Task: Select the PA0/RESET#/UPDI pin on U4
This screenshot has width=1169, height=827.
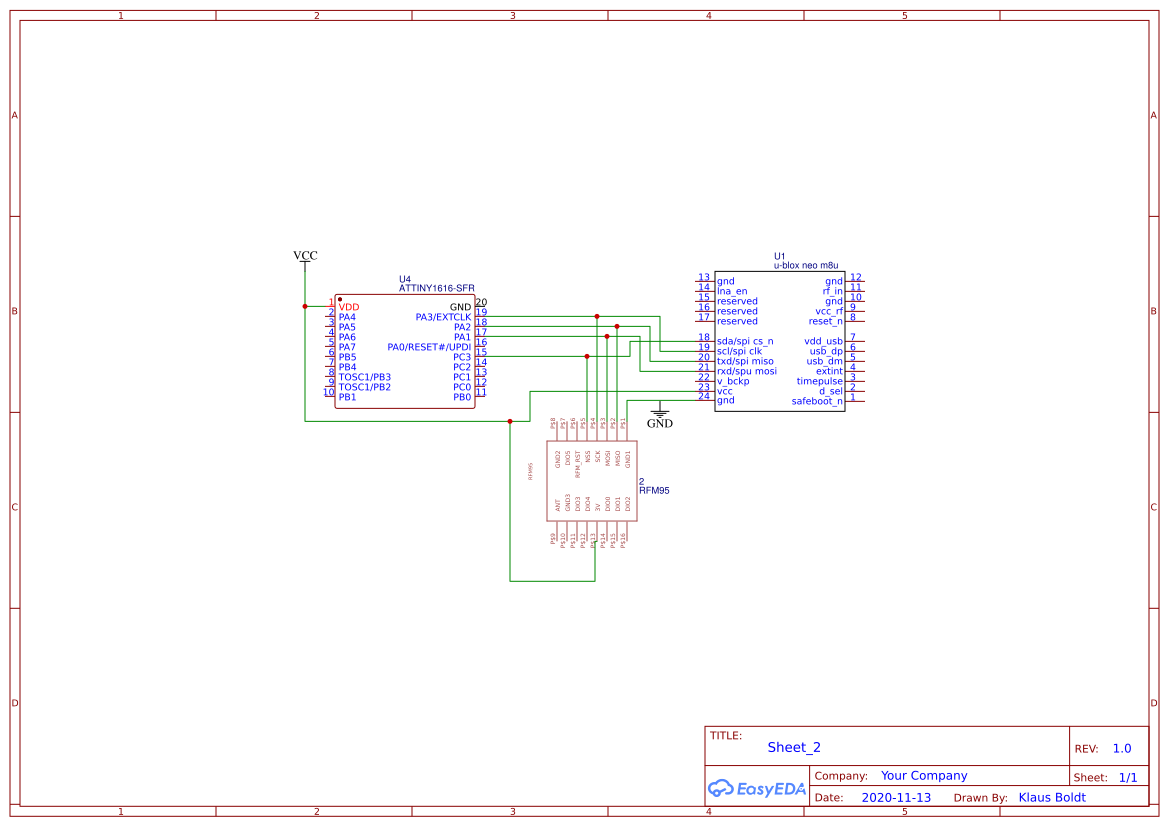Action: tap(430, 347)
